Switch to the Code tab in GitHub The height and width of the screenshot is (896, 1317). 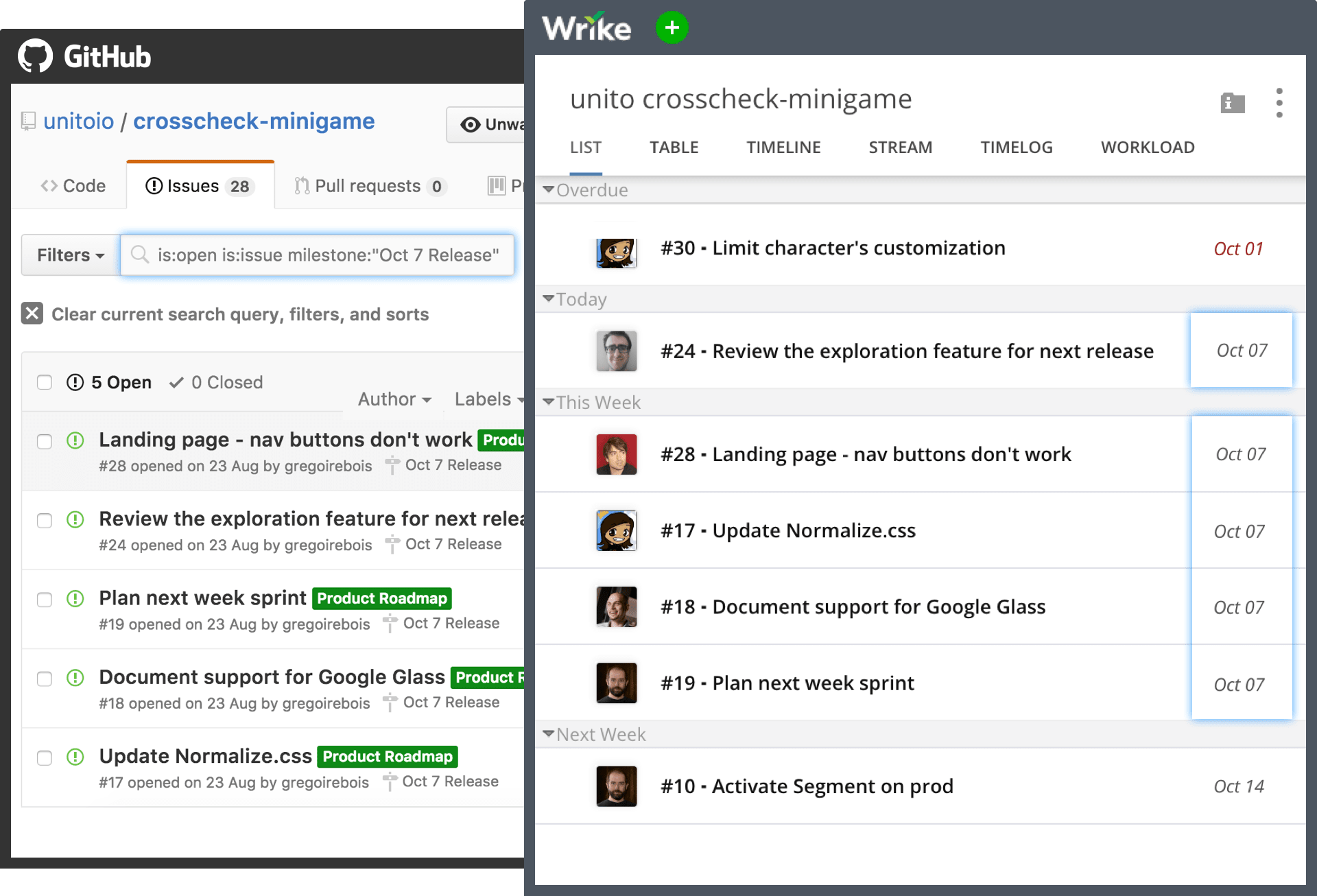tap(73, 186)
